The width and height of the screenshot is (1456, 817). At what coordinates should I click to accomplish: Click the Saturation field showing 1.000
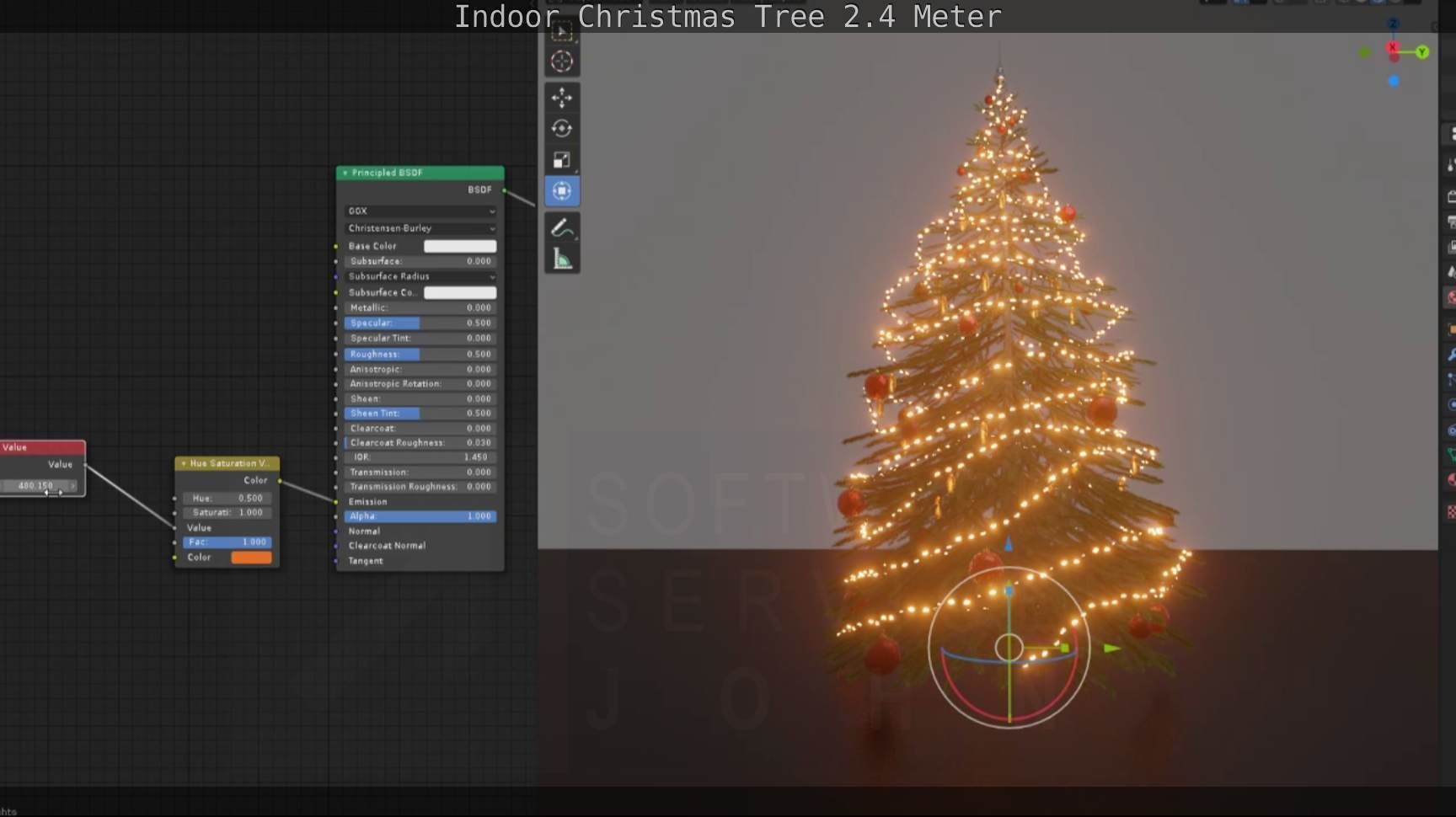[227, 512]
